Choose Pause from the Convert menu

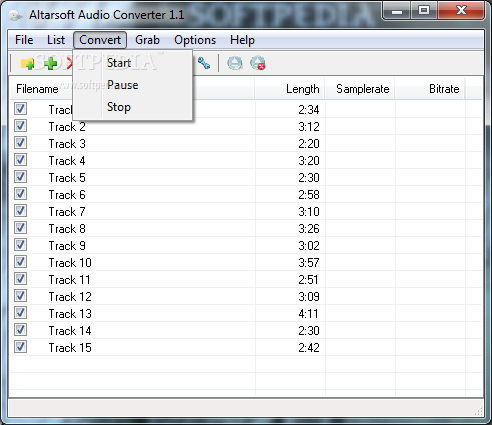point(132,85)
